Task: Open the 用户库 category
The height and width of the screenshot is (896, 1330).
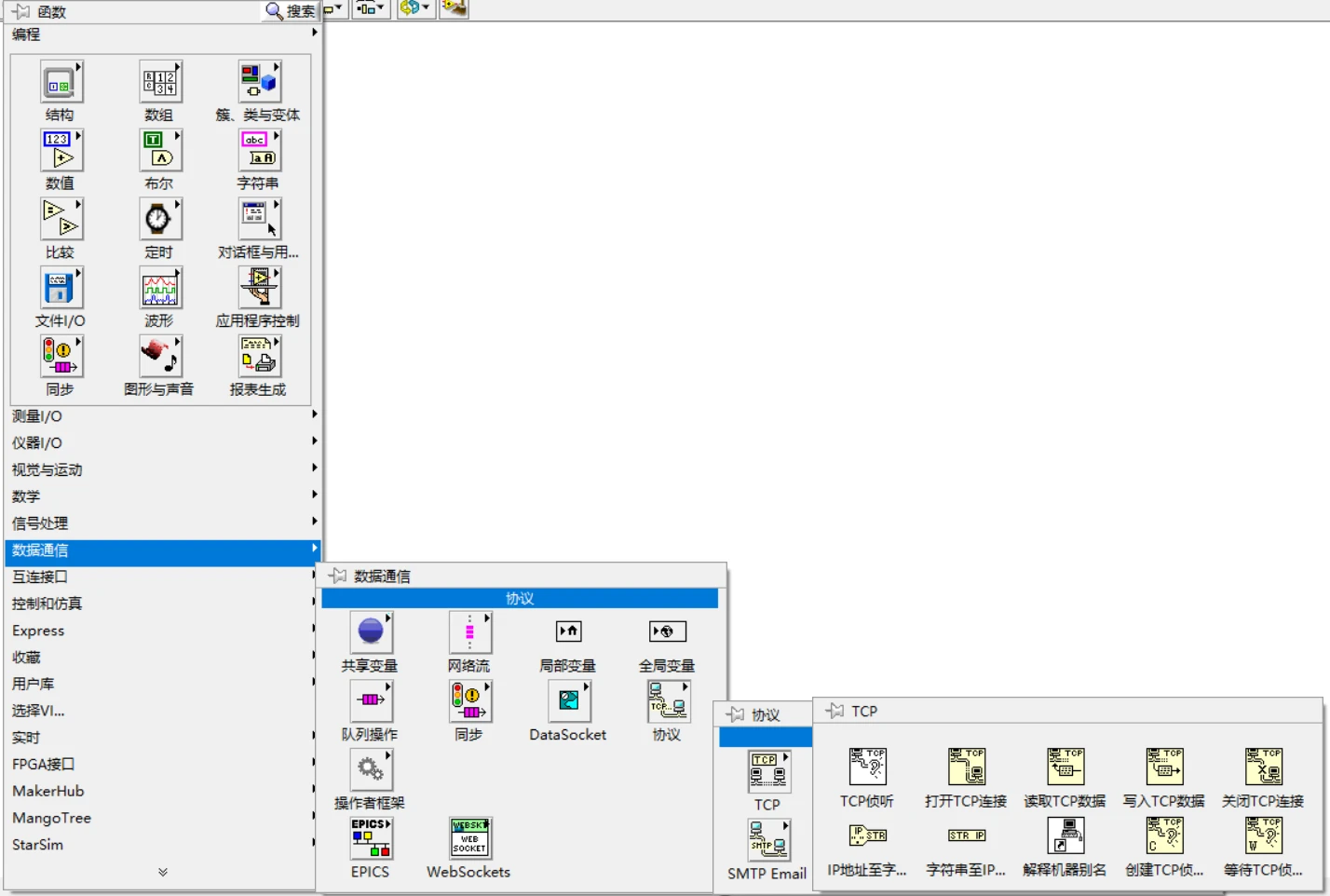Action: [162, 684]
